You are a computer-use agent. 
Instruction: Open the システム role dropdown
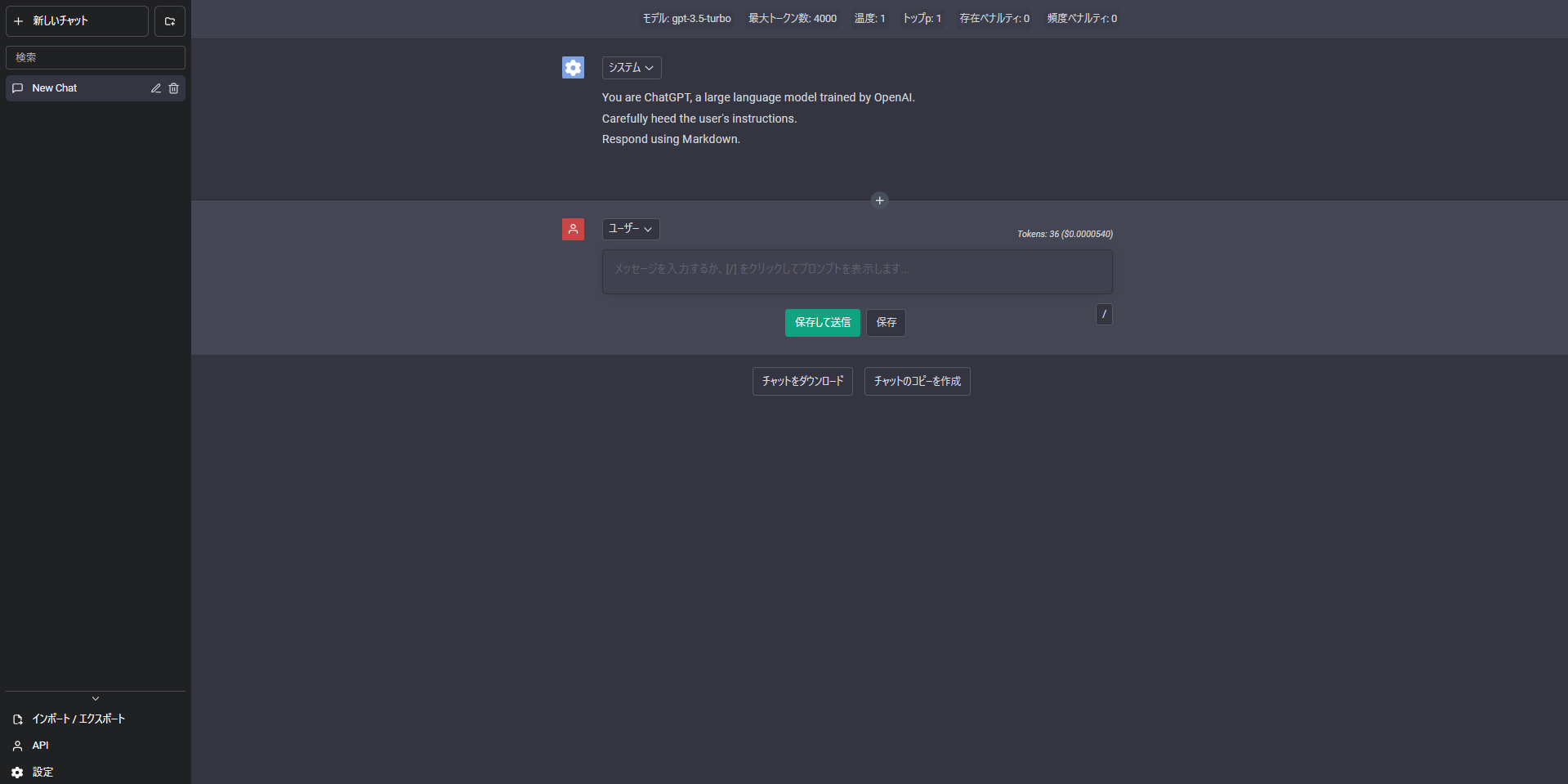click(x=631, y=68)
